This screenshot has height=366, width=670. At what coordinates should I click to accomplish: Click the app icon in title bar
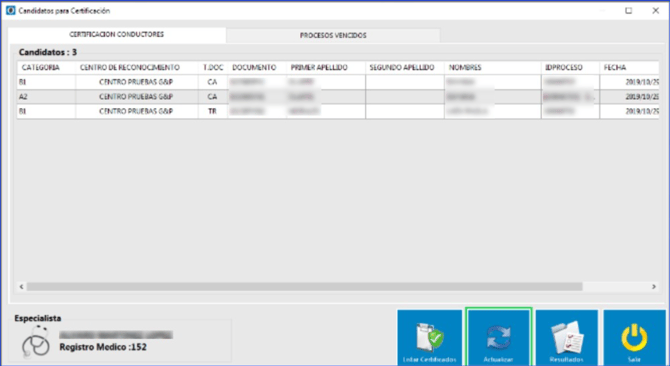pos(11,11)
